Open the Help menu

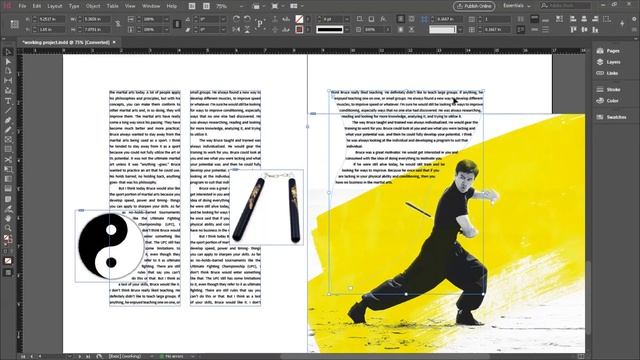click(x=172, y=6)
